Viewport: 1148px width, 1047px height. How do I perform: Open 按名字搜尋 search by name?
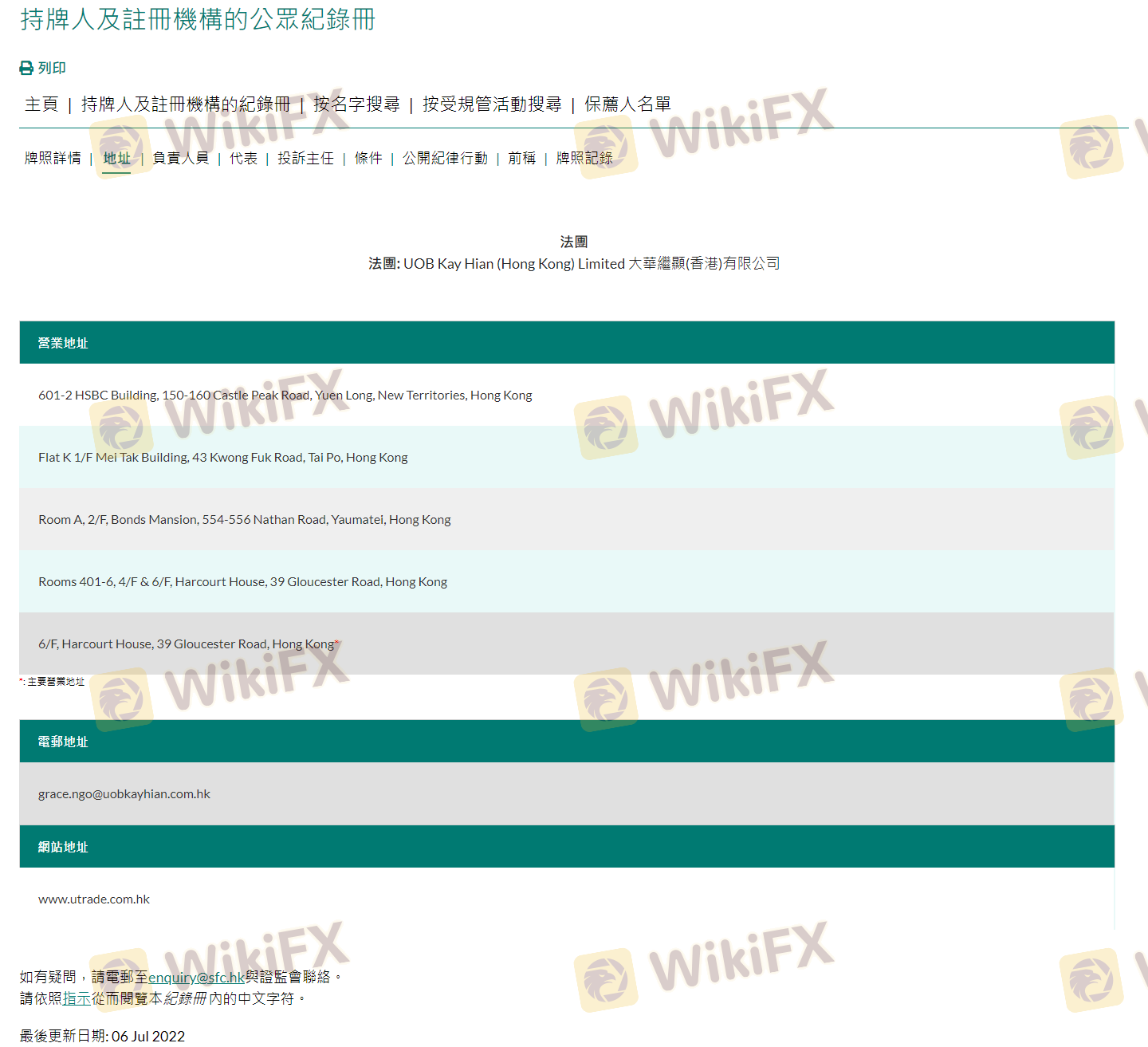[x=356, y=104]
